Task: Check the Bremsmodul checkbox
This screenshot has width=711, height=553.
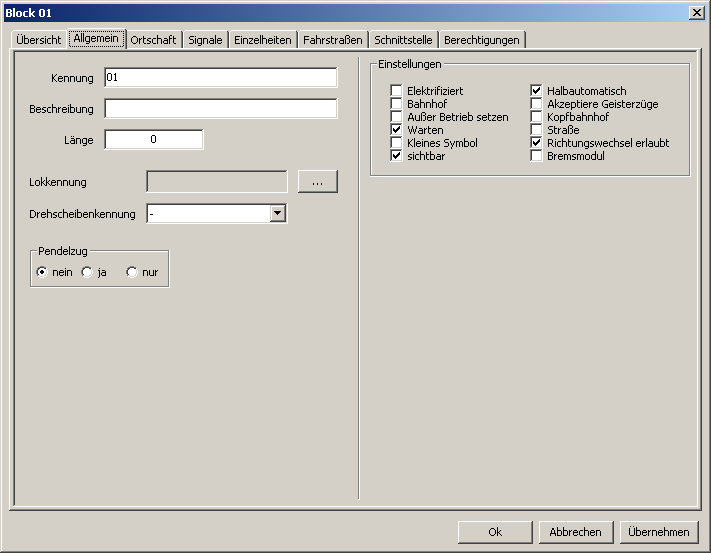Action: 537,156
